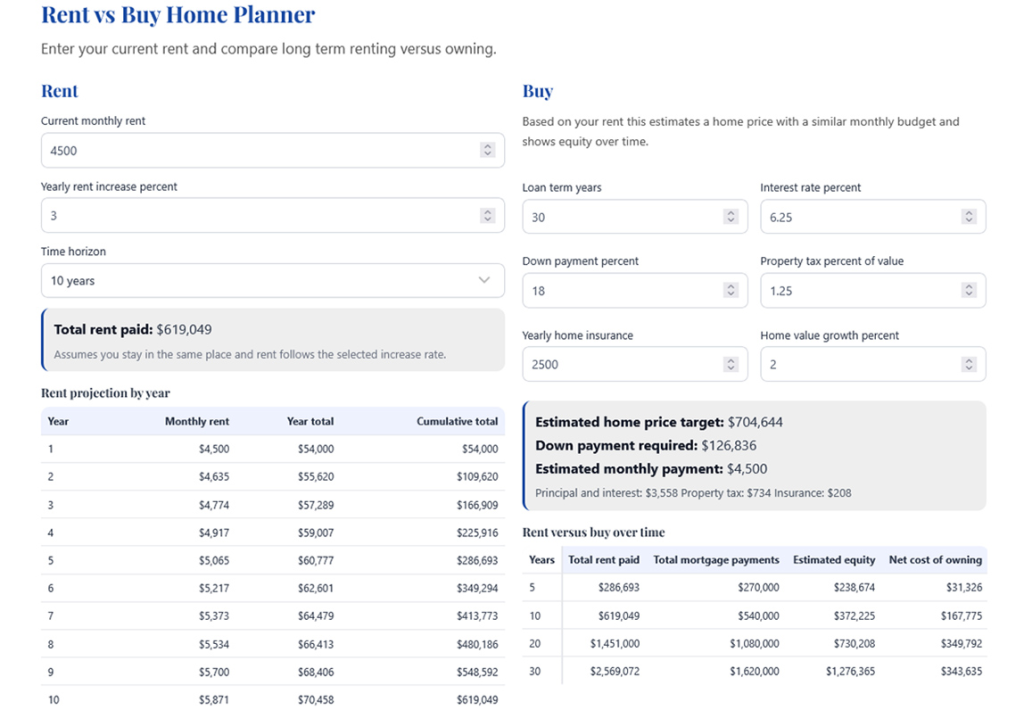The image size is (1024, 710).
Task: Click the Down payment percent stepper arrows
Action: pos(730,291)
